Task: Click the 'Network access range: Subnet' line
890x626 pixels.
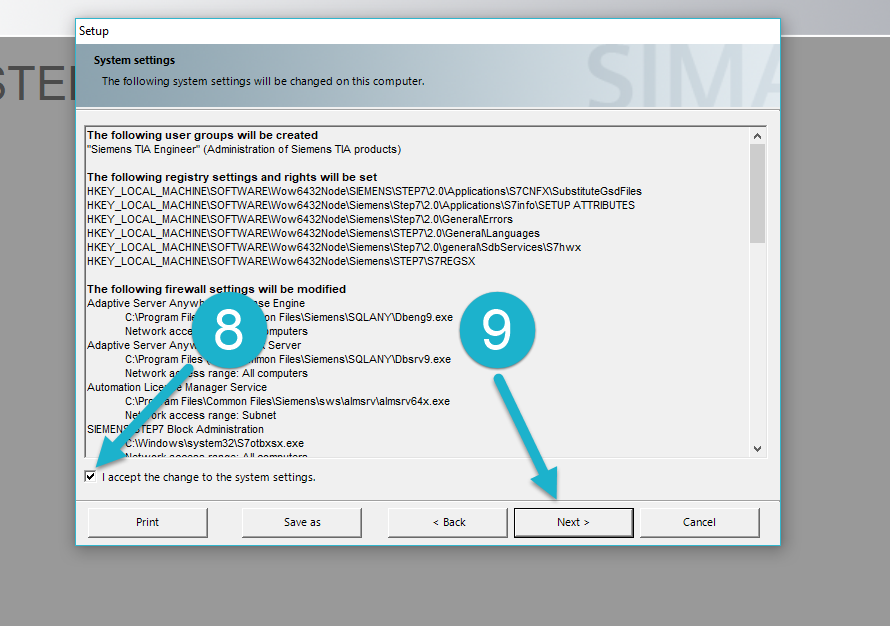Action: coord(200,415)
